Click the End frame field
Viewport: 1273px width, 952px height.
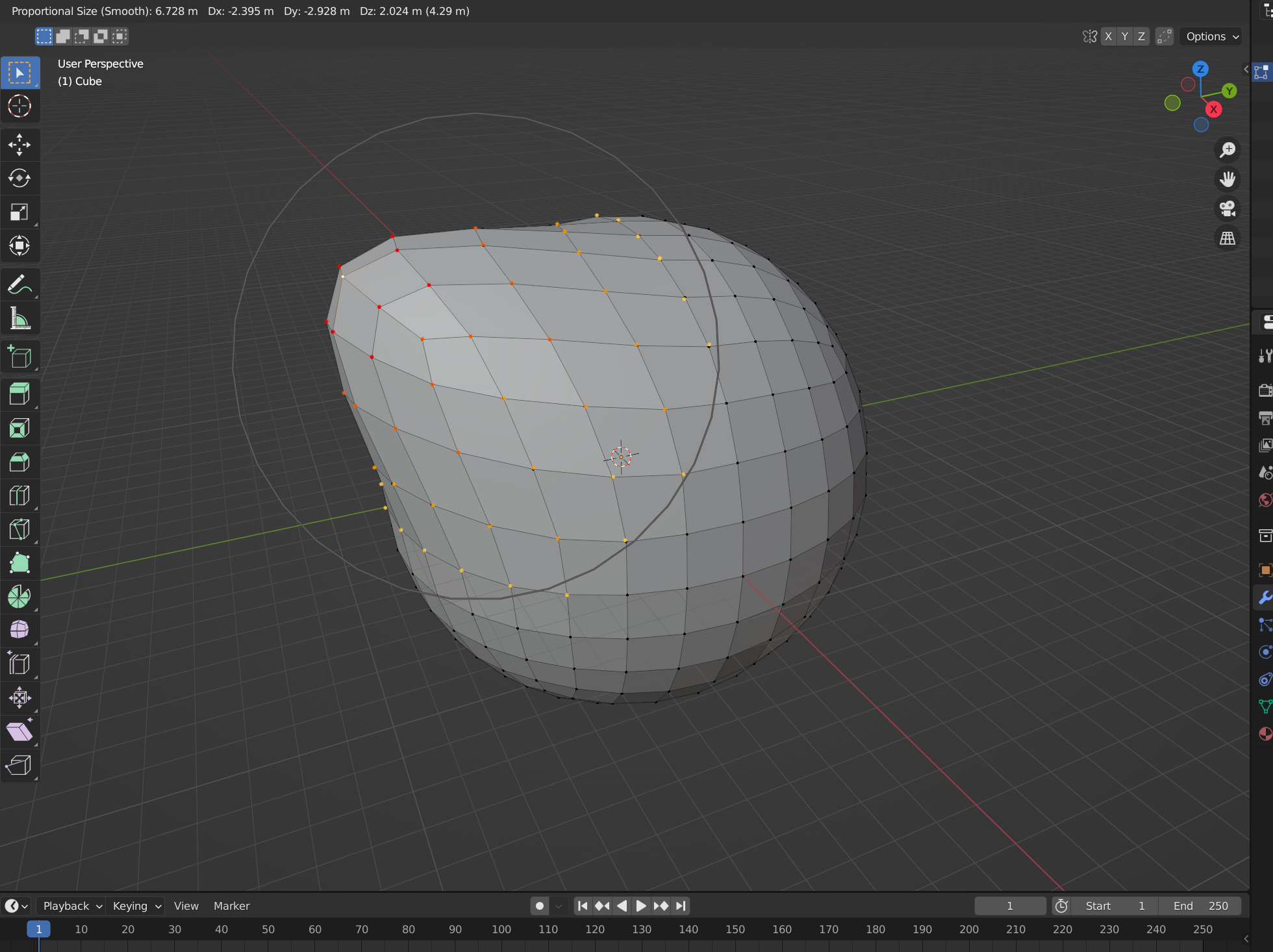point(1200,906)
